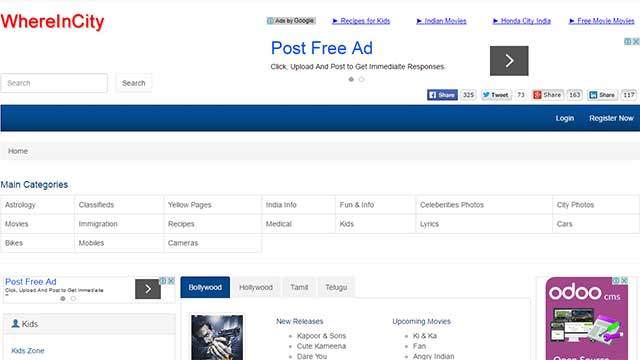The height and width of the screenshot is (360, 640).
Task: Click arrow button in small sidebar ad
Action: [148, 289]
